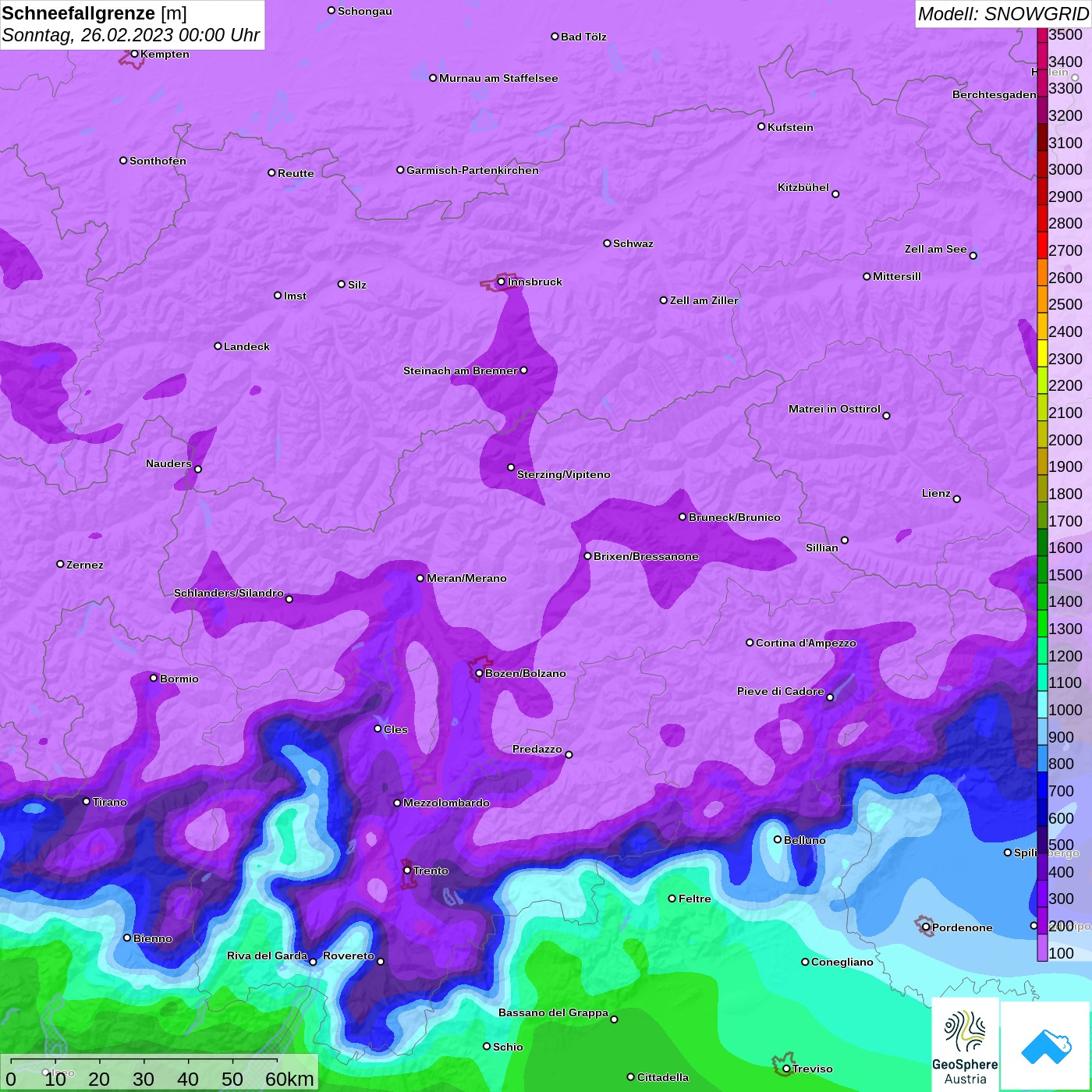
Task: Click the 'Mezzolombardo' label
Action: click(x=446, y=803)
